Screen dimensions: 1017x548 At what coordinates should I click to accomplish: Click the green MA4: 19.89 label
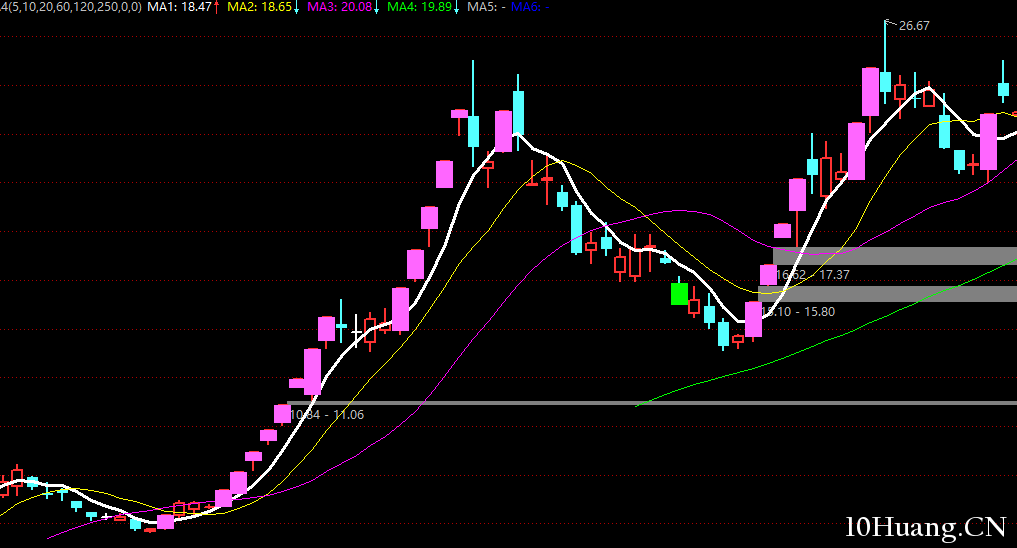pyautogui.click(x=418, y=7)
